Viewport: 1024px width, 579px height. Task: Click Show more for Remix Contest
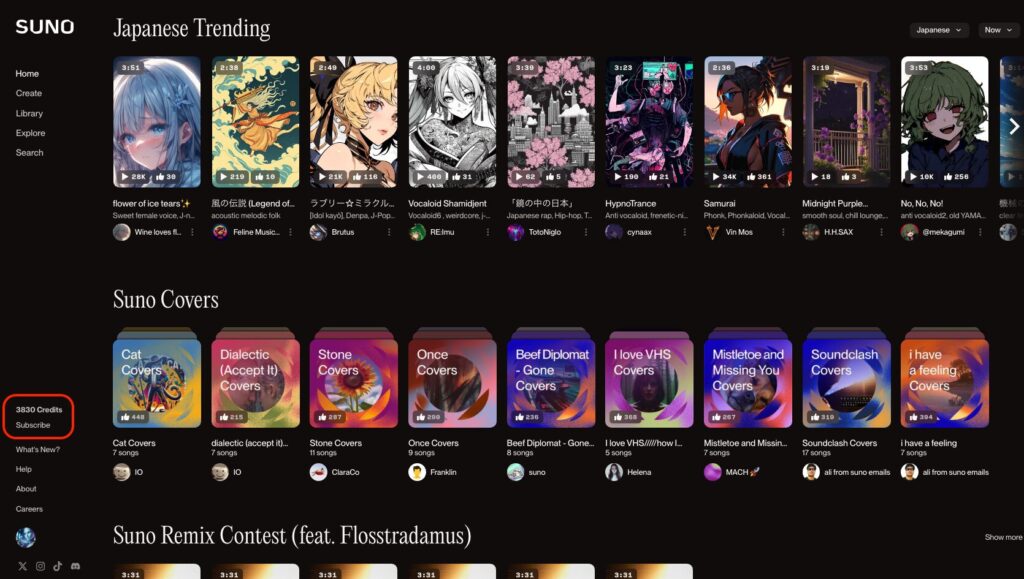coord(1003,537)
